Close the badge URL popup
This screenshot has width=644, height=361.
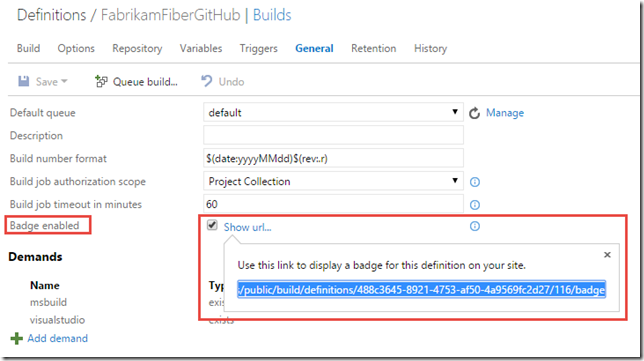click(x=607, y=255)
